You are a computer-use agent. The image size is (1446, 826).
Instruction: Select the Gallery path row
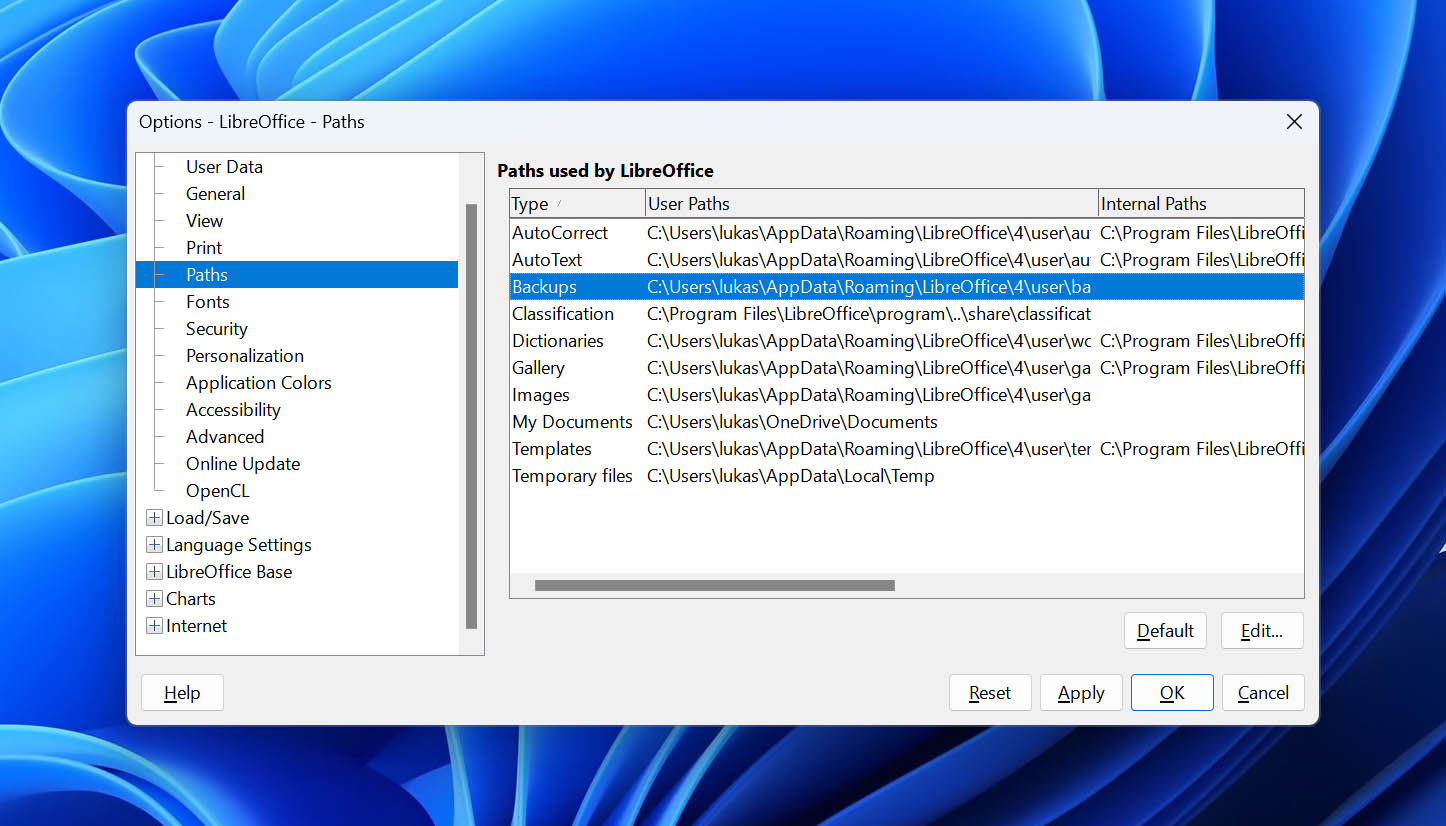click(907, 368)
